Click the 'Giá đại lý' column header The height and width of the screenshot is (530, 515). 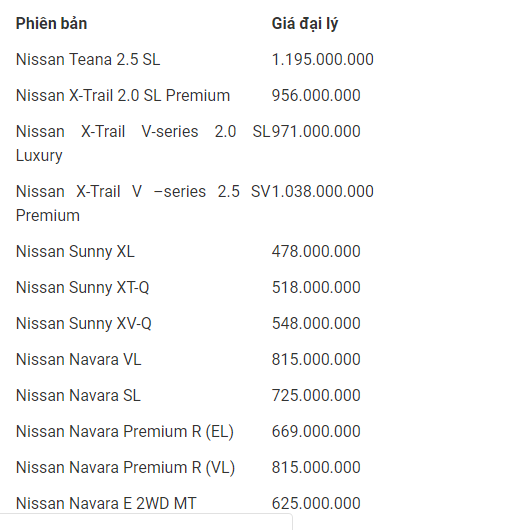[x=305, y=24]
